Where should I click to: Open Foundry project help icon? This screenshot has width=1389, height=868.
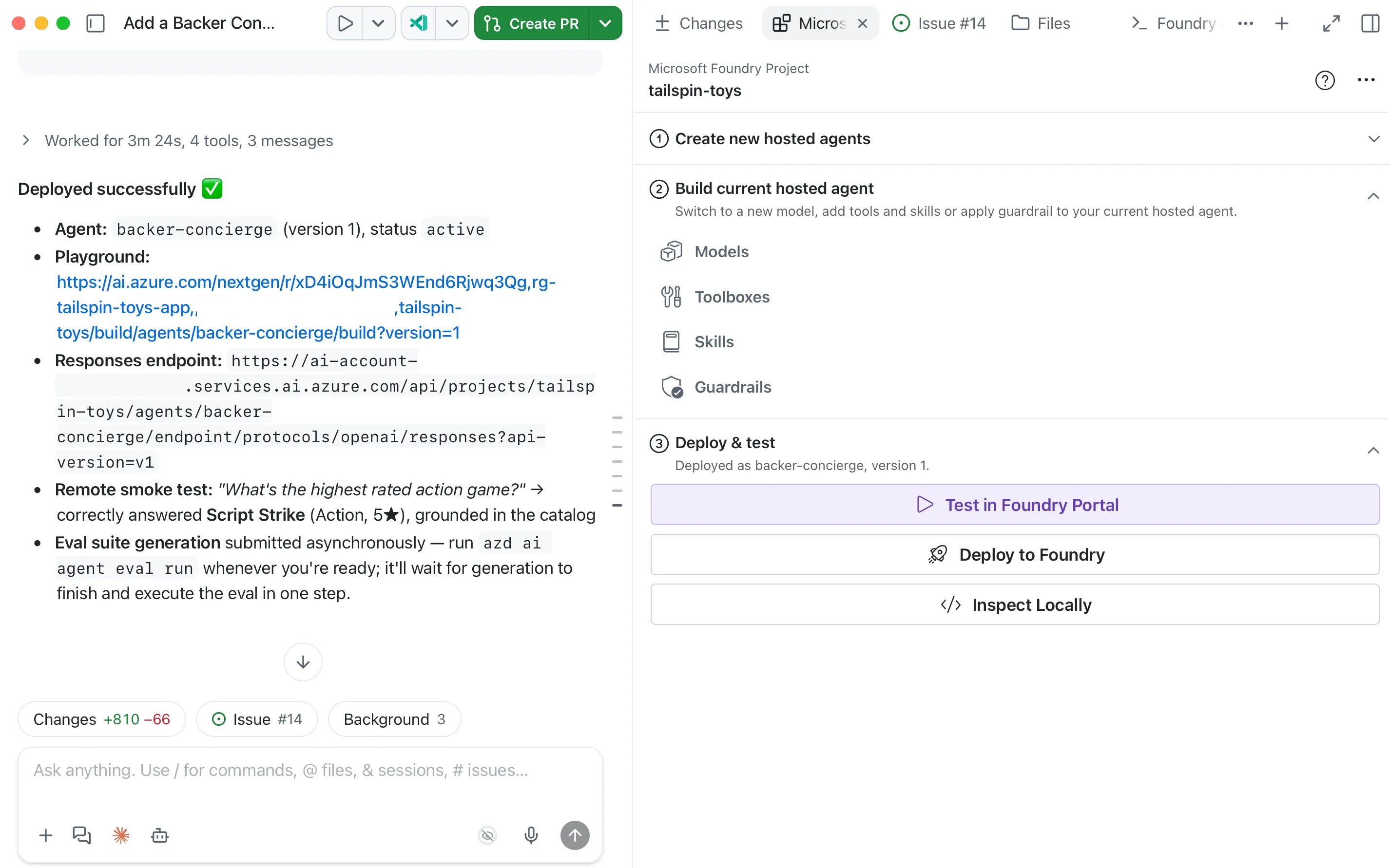click(1325, 80)
